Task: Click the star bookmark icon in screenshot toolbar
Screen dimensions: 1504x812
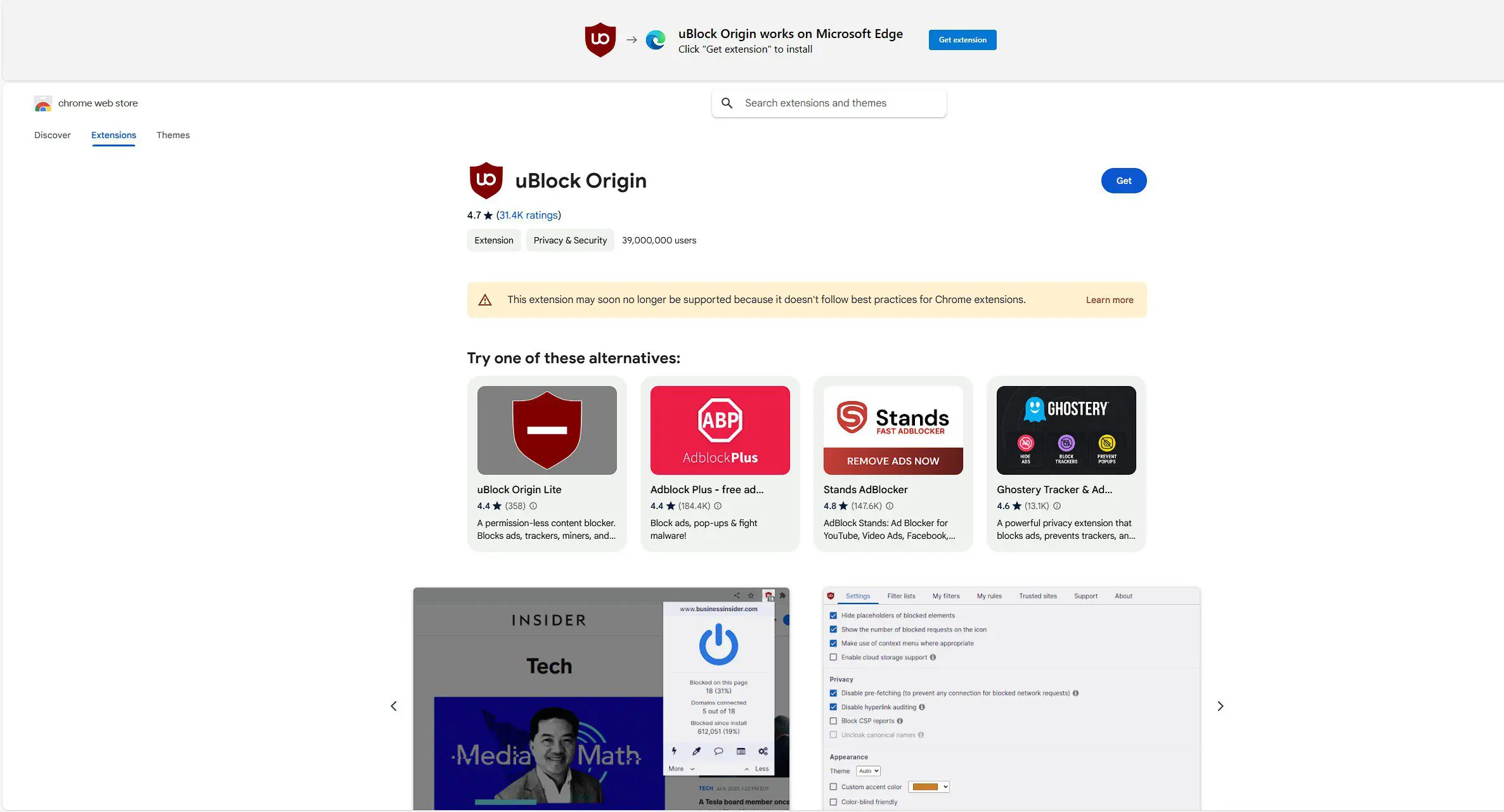Action: (x=751, y=596)
